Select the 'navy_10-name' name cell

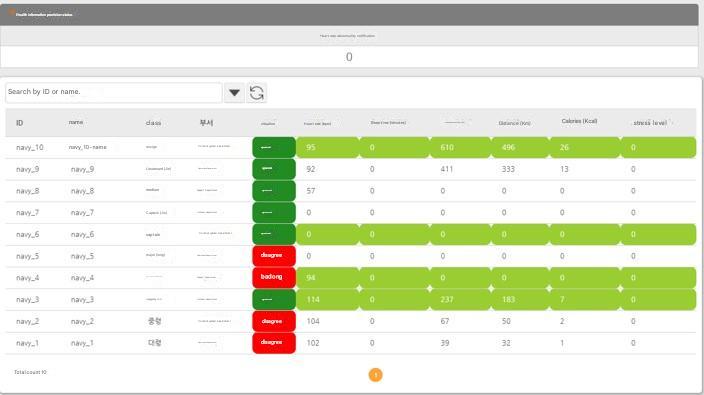(x=88, y=147)
